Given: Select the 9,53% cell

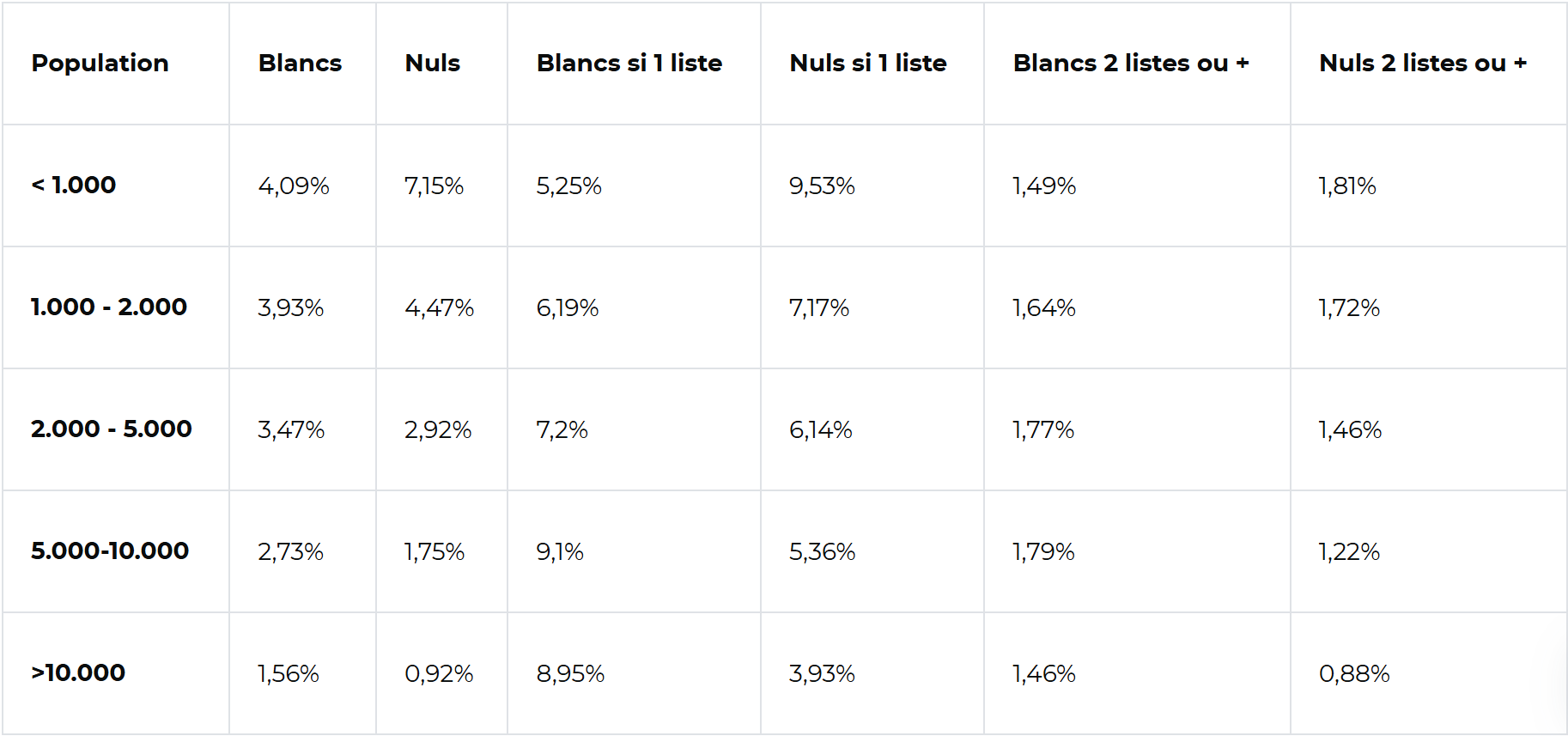Looking at the screenshot, I should tap(822, 186).
